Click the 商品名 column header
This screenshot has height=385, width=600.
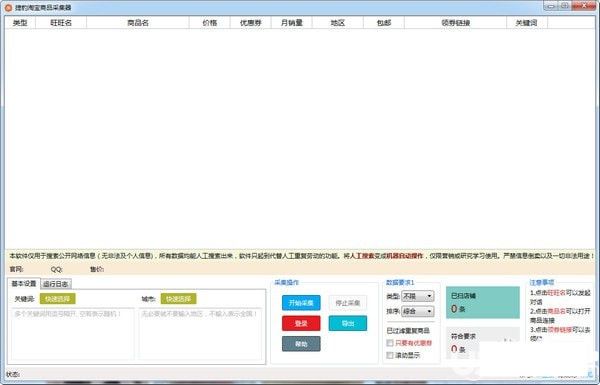pyautogui.click(x=138, y=23)
